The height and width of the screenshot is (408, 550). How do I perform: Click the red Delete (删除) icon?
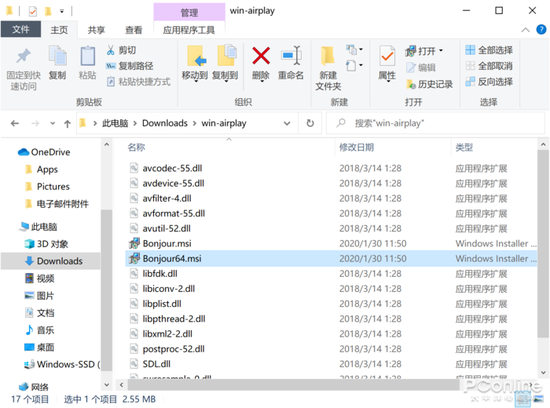(x=261, y=56)
